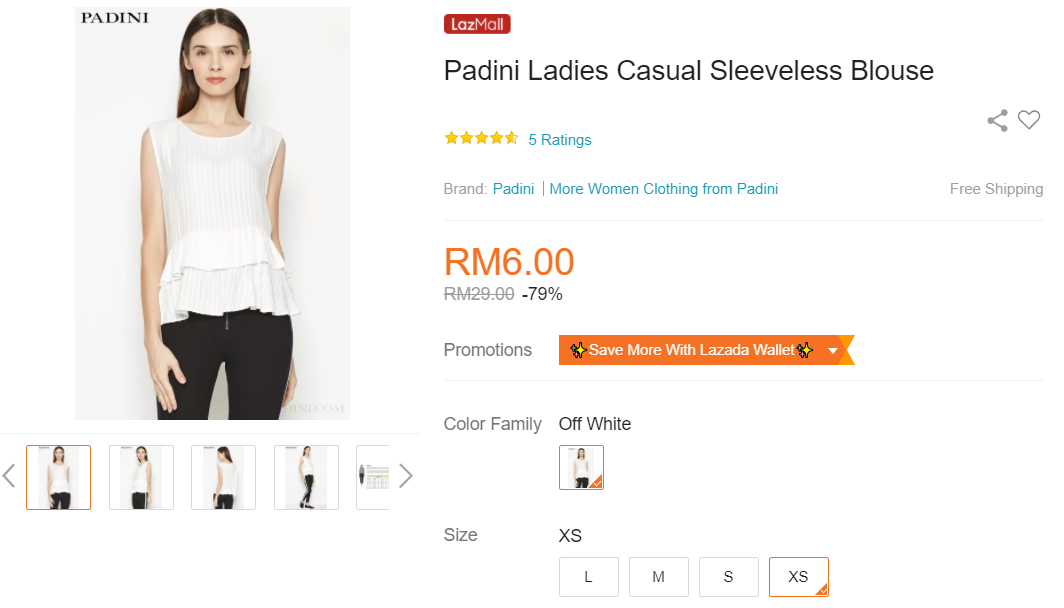Viewport: 1064px width, 608px height.
Task: Select the first product thumbnail
Action: tap(58, 477)
